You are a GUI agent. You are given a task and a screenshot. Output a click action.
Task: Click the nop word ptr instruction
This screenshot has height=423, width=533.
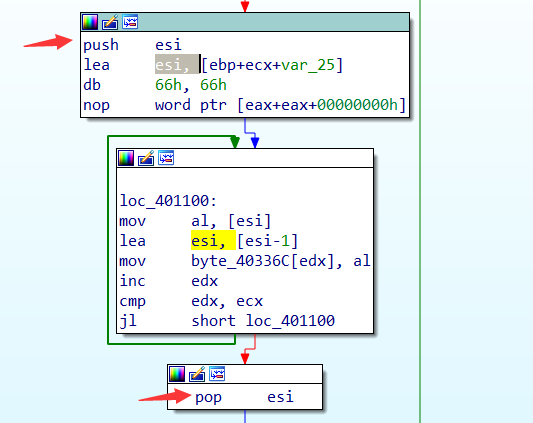click(x=245, y=105)
